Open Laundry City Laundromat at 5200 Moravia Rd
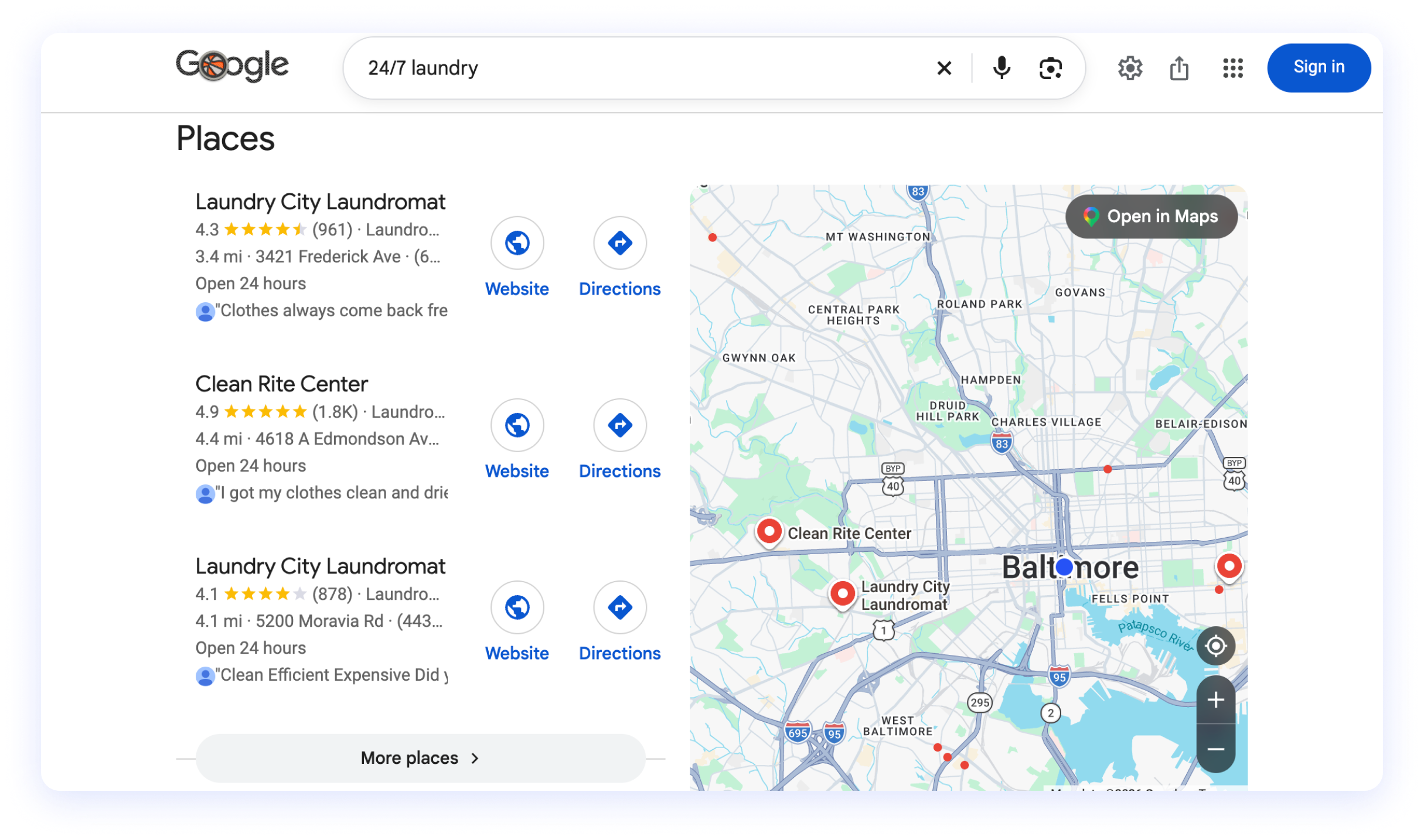The image size is (1424, 840). [x=320, y=566]
